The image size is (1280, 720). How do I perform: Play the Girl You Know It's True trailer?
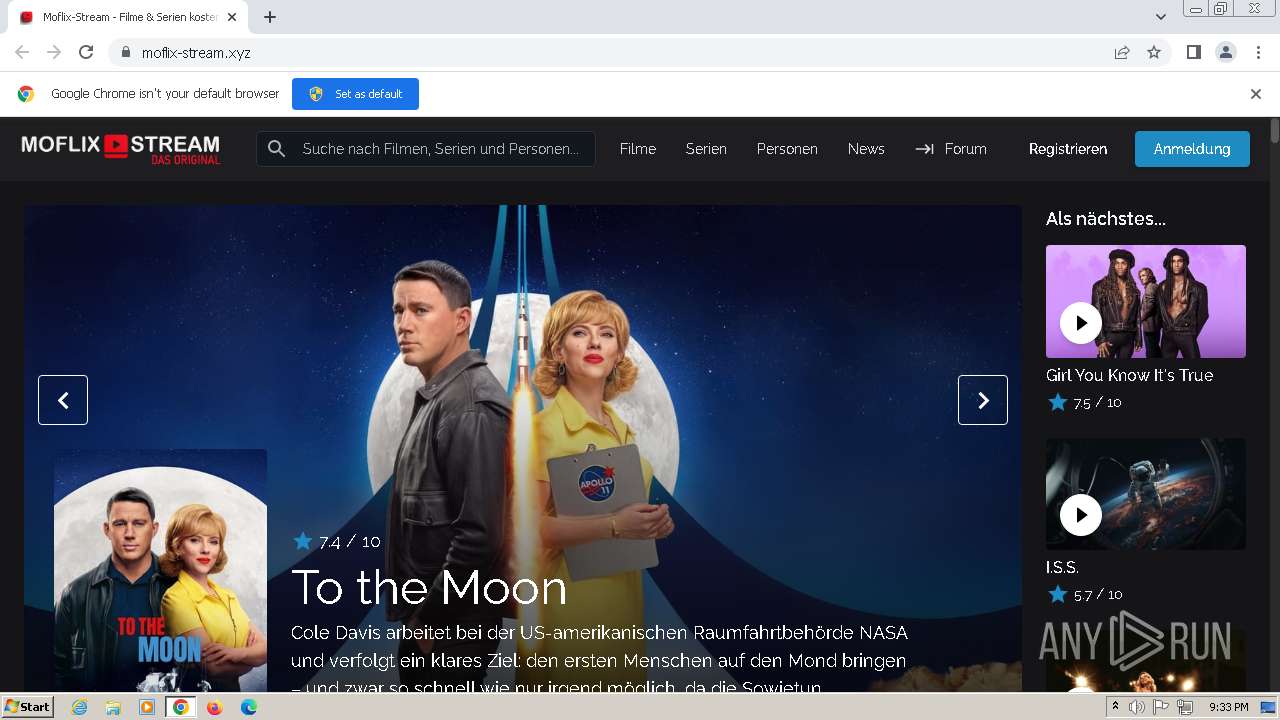tap(1081, 323)
